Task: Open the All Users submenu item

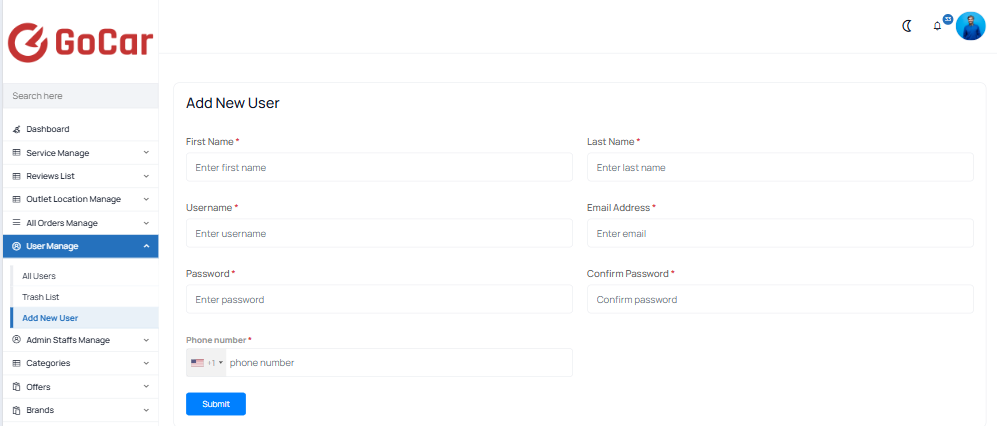Action: click(39, 276)
